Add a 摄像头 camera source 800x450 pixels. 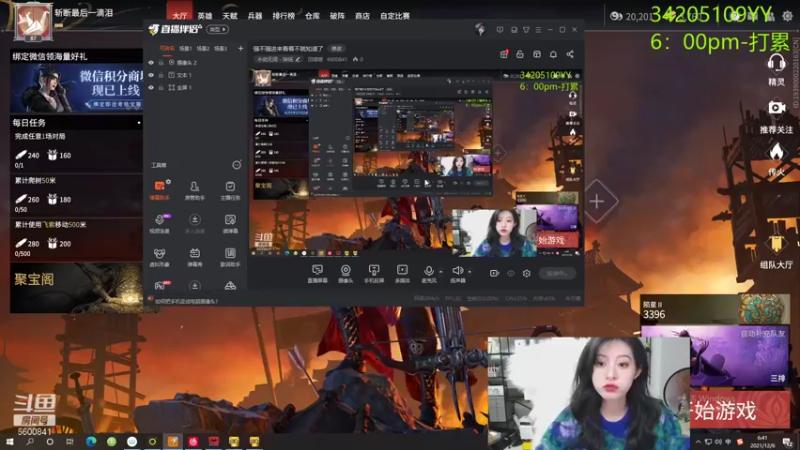345,273
